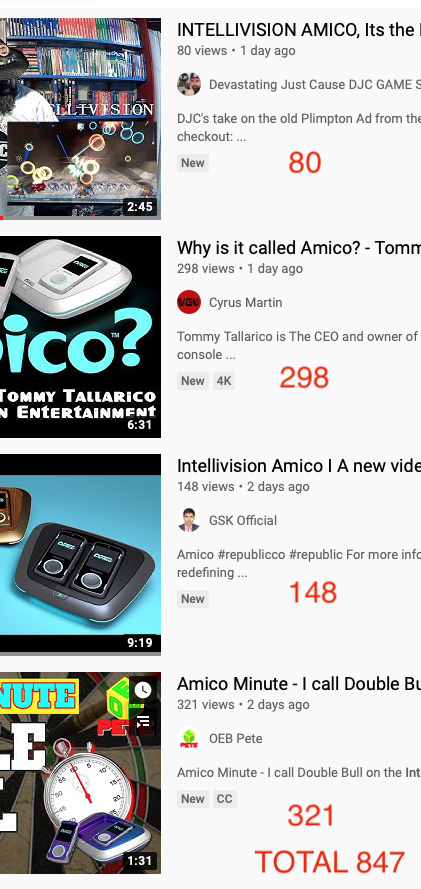Click the 4K badge on Amico video
Viewport: 421px width, 889px height.
[224, 381]
